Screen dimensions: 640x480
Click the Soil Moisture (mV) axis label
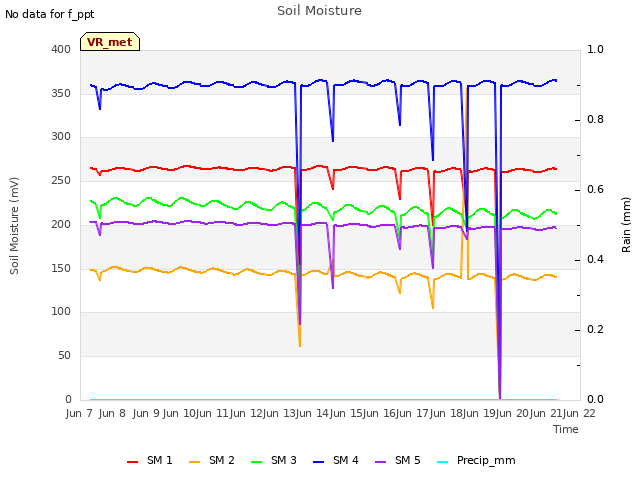coord(15,226)
